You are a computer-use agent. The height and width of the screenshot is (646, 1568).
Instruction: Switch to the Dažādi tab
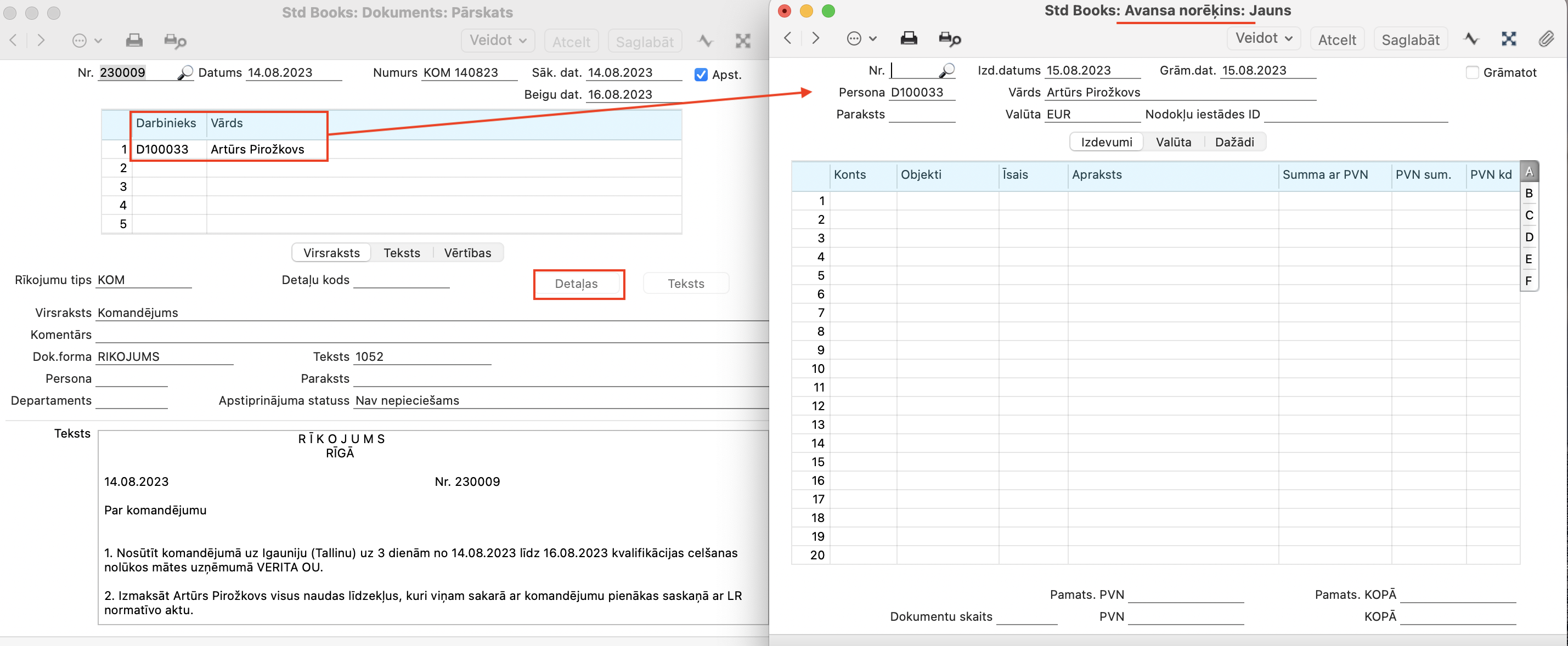(1234, 143)
